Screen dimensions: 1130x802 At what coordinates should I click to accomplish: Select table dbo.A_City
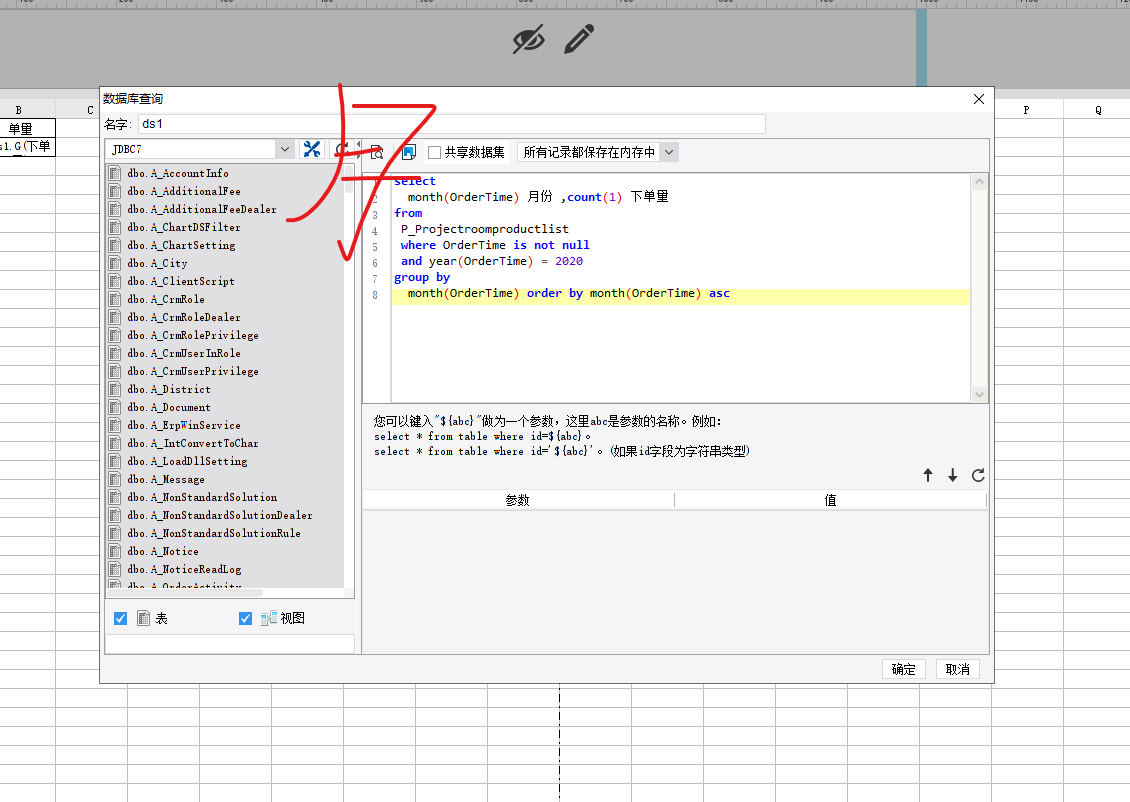pyautogui.click(x=157, y=263)
